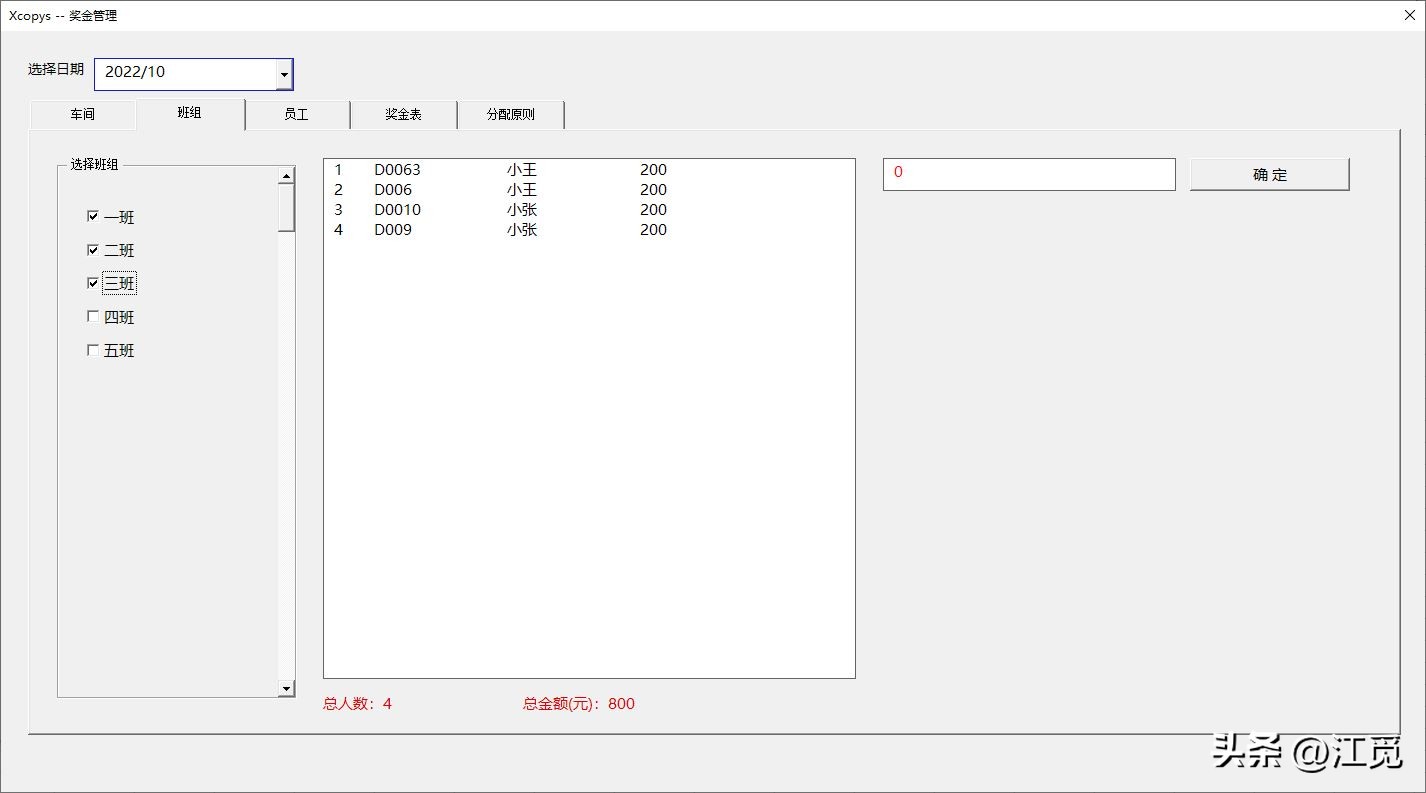Image resolution: width=1426 pixels, height=793 pixels.
Task: Uncheck the 二班 checkbox
Action: (x=93, y=250)
